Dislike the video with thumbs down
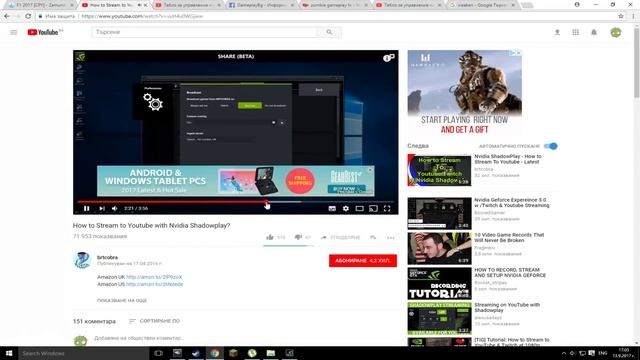 coord(298,237)
